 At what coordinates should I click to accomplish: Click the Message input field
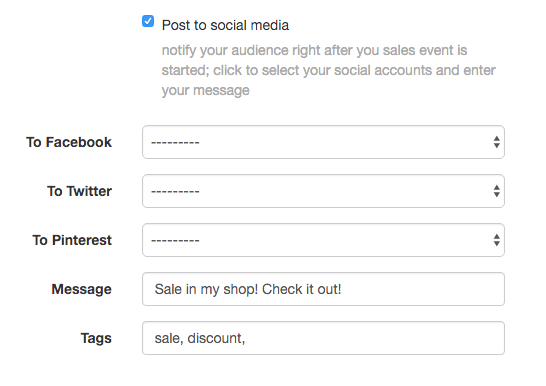click(323, 289)
